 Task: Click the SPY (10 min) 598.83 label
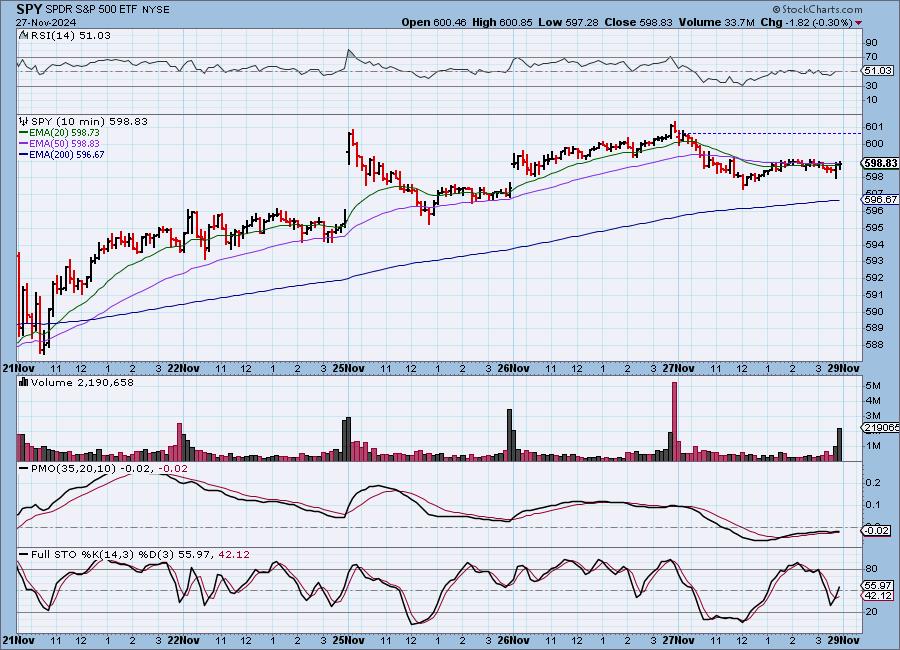89,121
